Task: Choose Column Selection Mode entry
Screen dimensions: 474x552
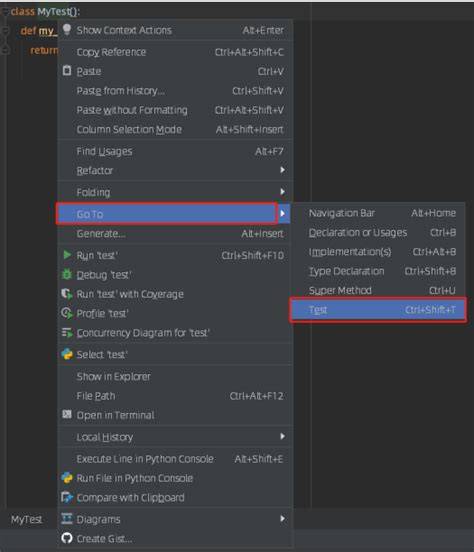Action: 175,130
